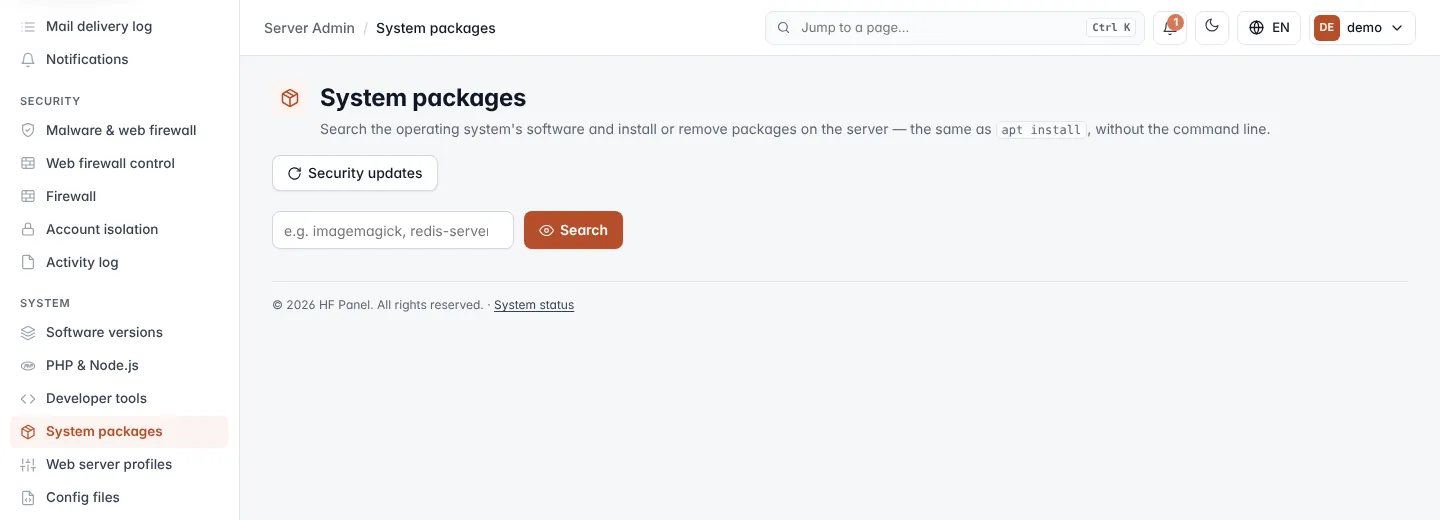Open Config files page

pos(119,497)
